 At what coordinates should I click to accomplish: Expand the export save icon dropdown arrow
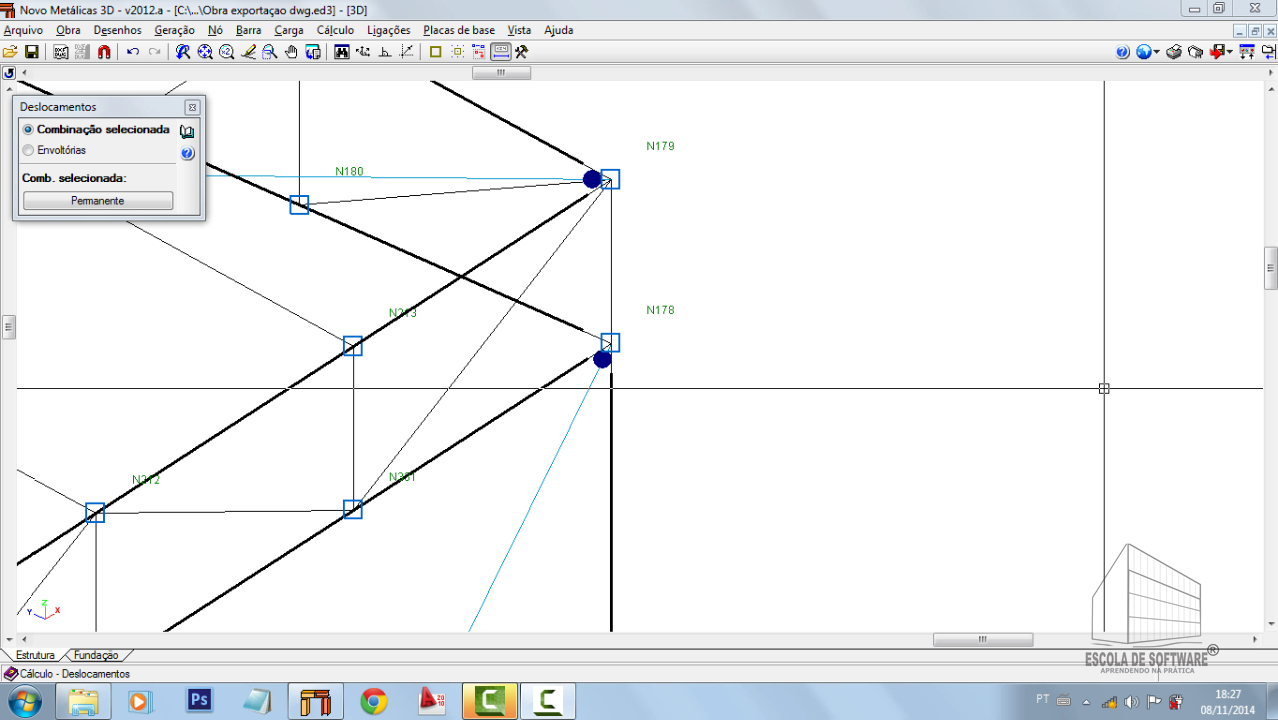1231,52
